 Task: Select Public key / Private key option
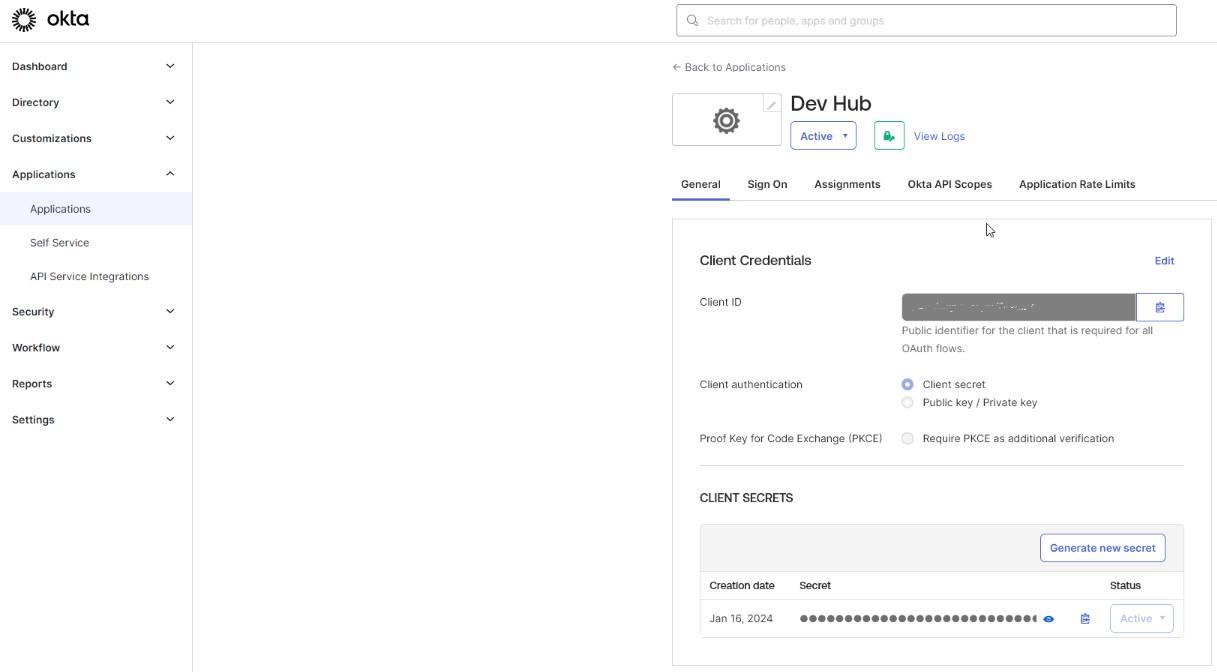click(907, 402)
